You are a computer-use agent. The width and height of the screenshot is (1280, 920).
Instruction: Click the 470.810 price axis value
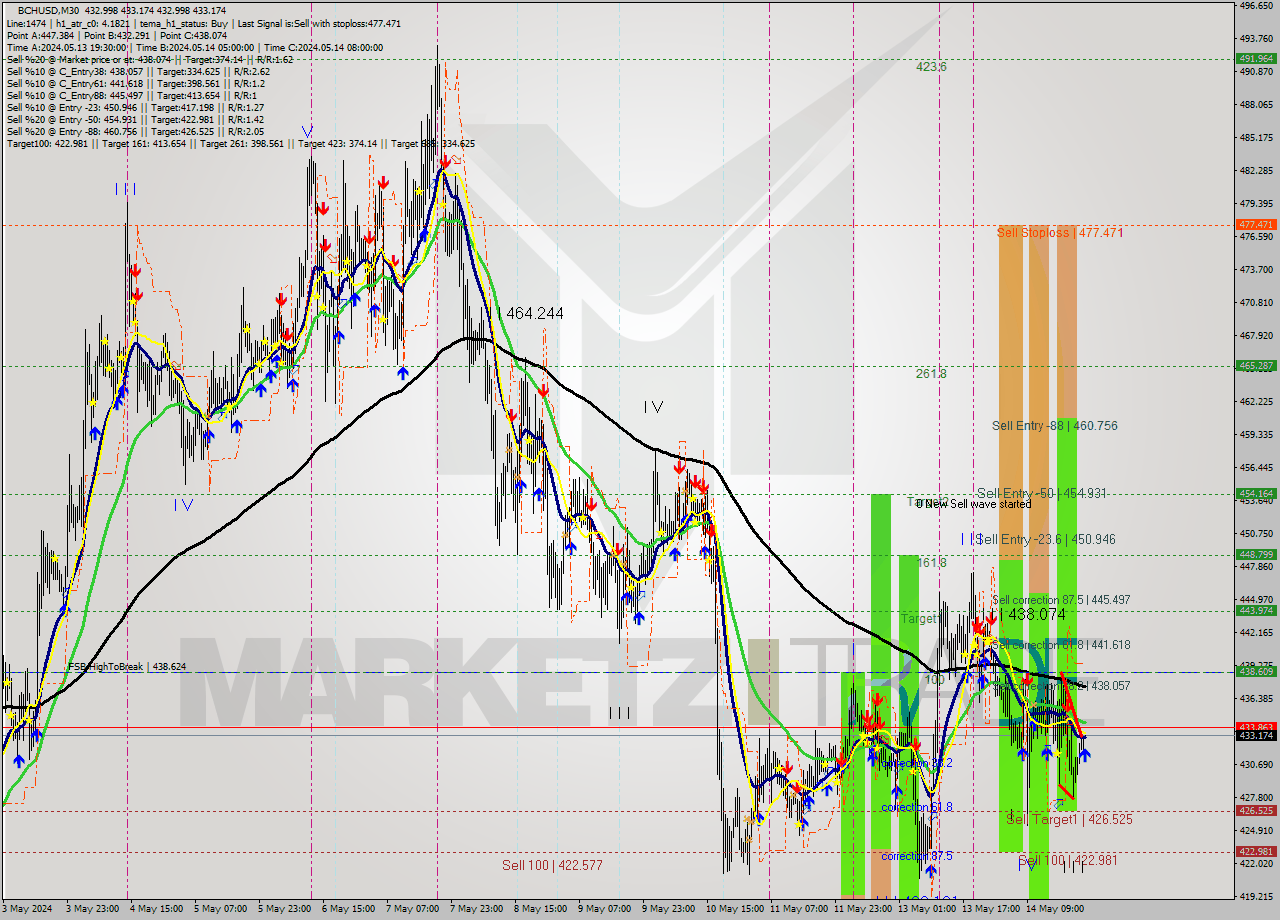tap(1256, 303)
